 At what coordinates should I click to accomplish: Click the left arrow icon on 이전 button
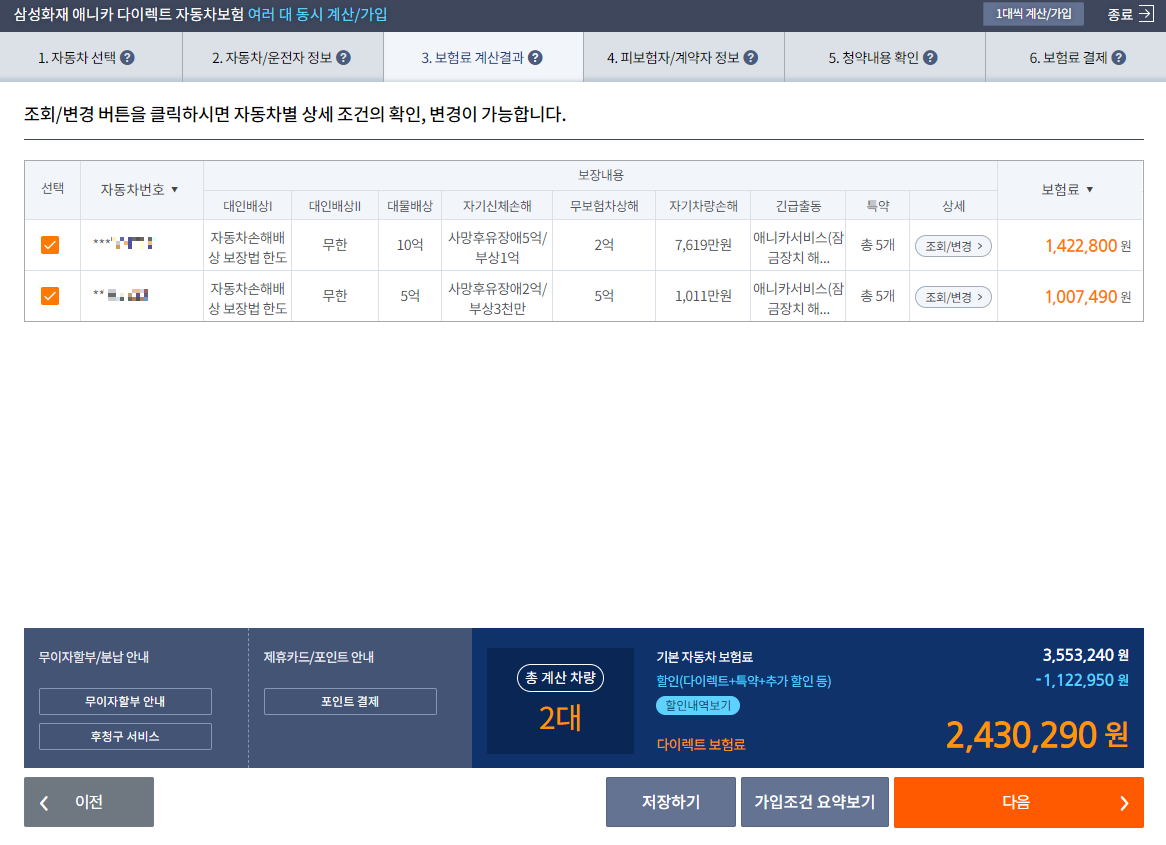click(45, 803)
